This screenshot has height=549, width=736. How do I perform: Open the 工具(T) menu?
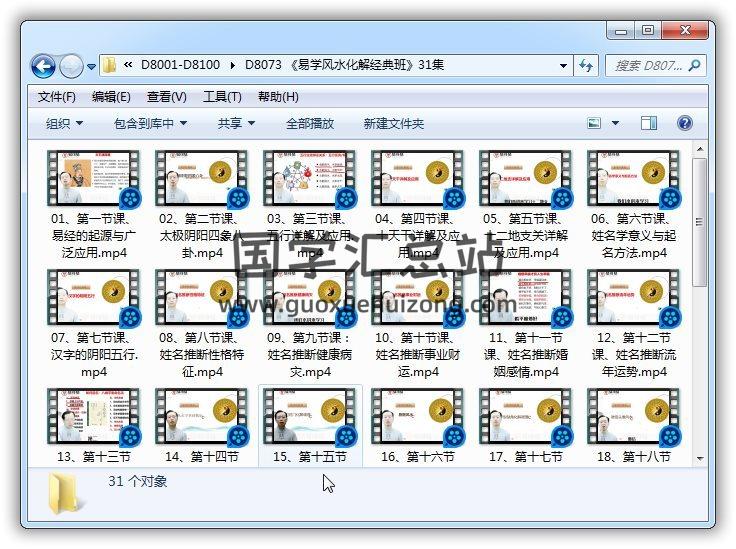point(222,97)
